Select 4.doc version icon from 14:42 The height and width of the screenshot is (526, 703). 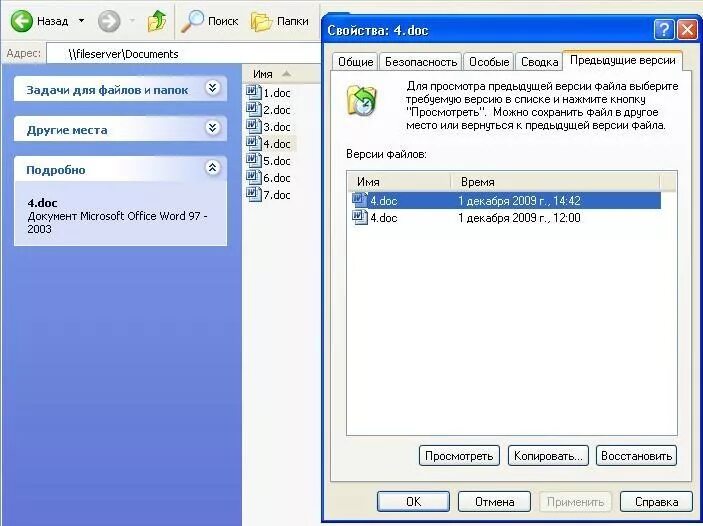click(x=360, y=200)
